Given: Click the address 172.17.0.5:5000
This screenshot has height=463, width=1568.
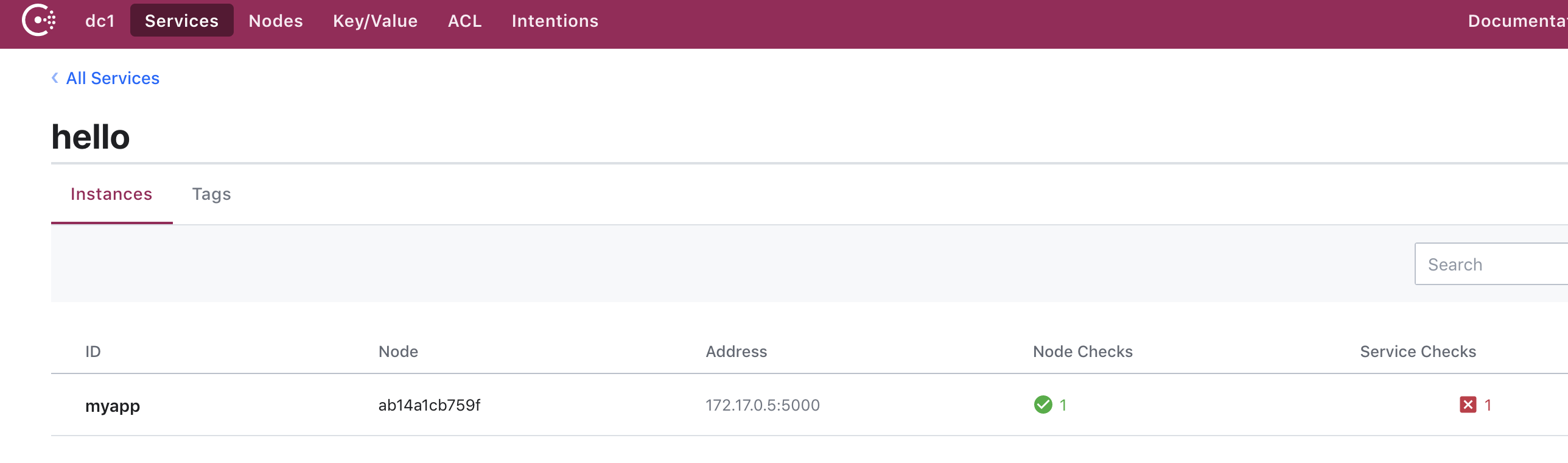Looking at the screenshot, I should click(x=763, y=405).
